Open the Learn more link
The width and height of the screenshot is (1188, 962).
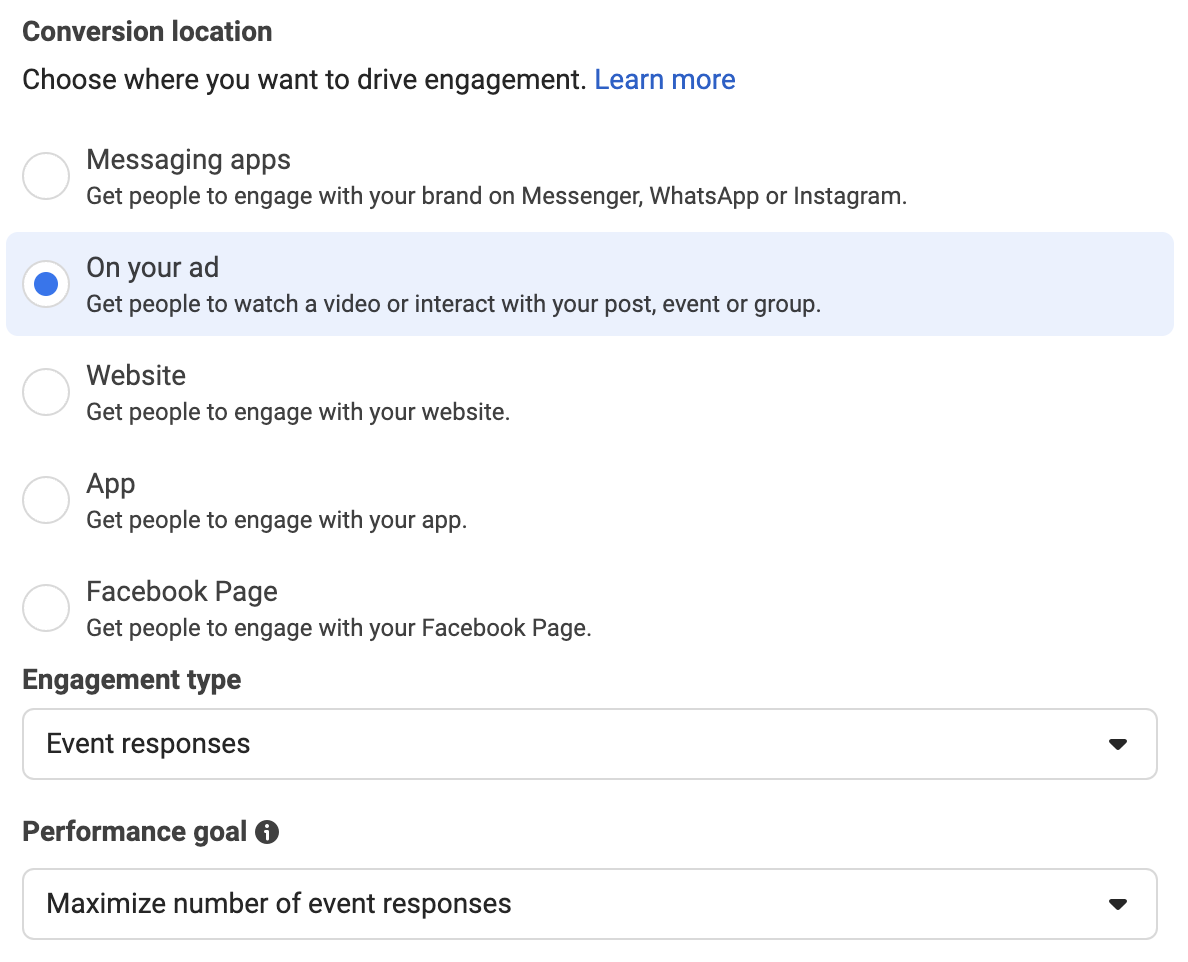point(664,80)
